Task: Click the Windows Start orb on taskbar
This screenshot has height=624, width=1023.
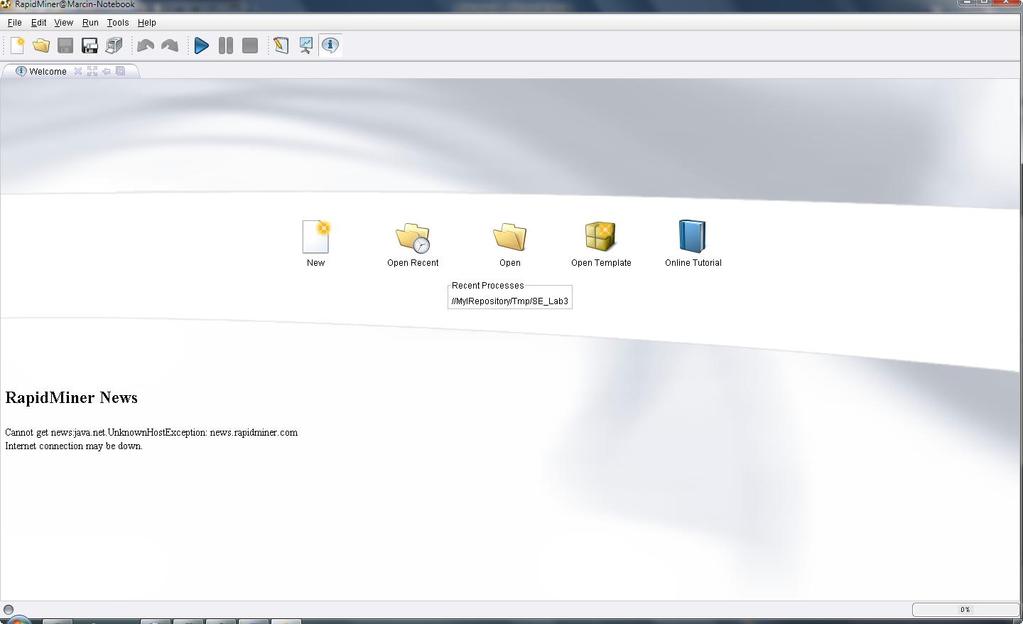Action: (18, 620)
